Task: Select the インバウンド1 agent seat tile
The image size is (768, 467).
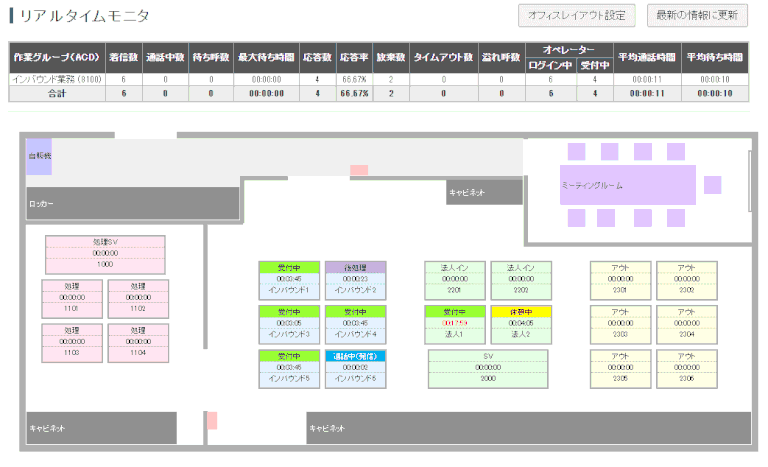Action: coord(288,280)
